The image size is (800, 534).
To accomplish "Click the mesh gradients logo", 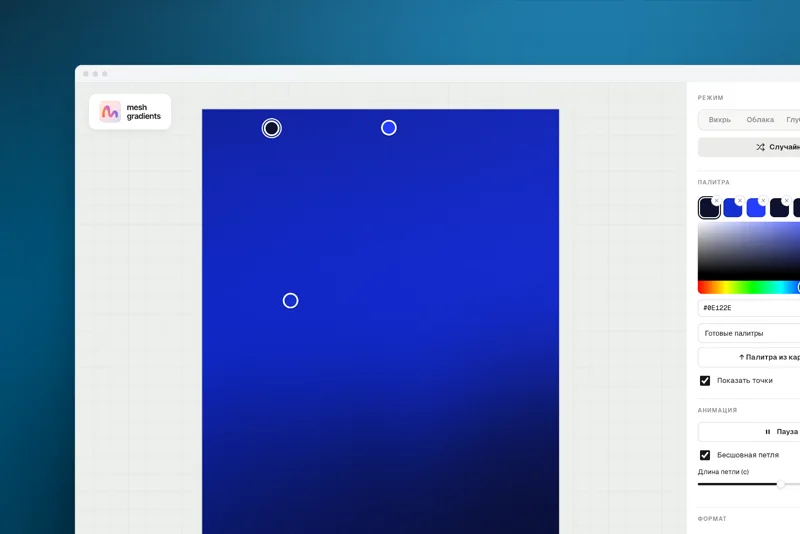I will tap(130, 112).
